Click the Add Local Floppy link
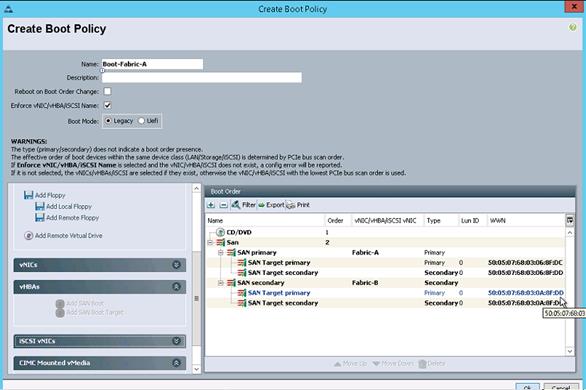586x390 pixels. [69, 206]
